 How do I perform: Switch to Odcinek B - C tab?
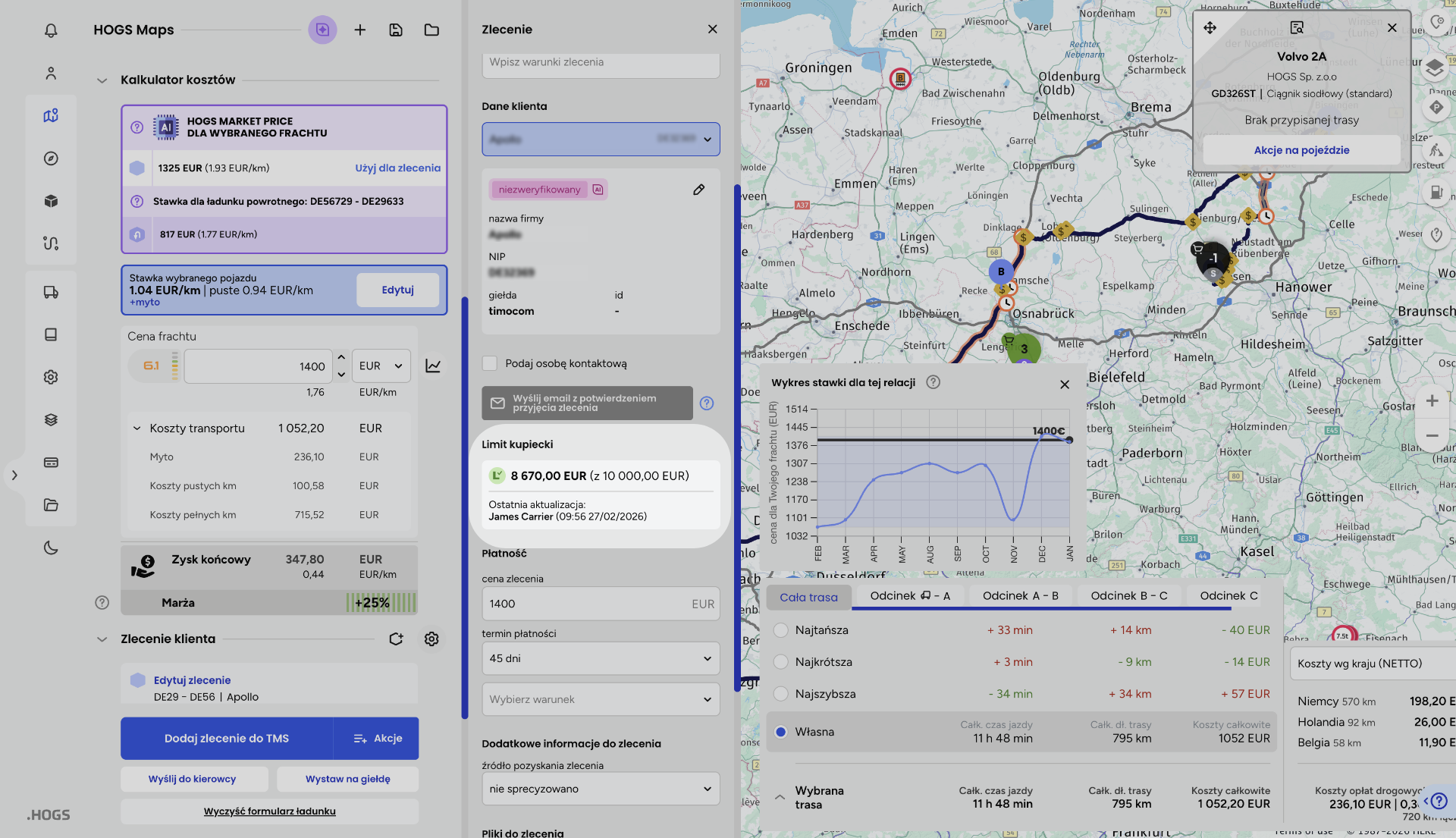(x=1128, y=596)
